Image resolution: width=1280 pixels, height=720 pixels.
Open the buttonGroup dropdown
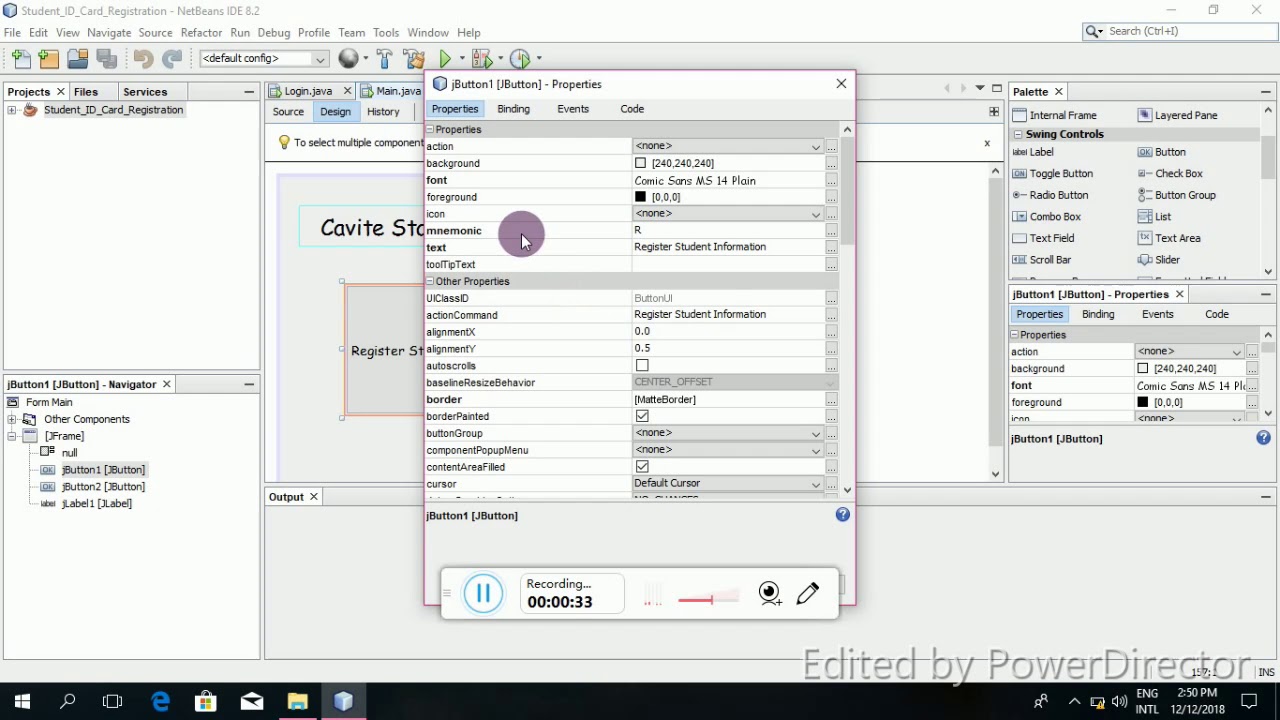pyautogui.click(x=816, y=433)
